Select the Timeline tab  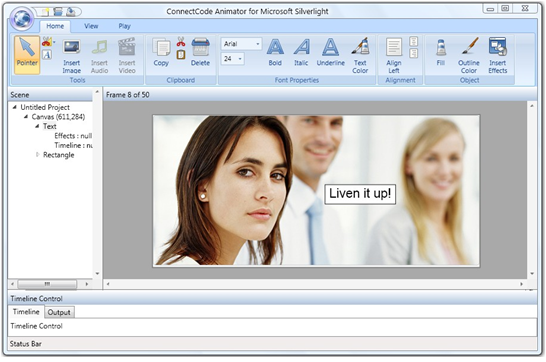[x=26, y=312]
